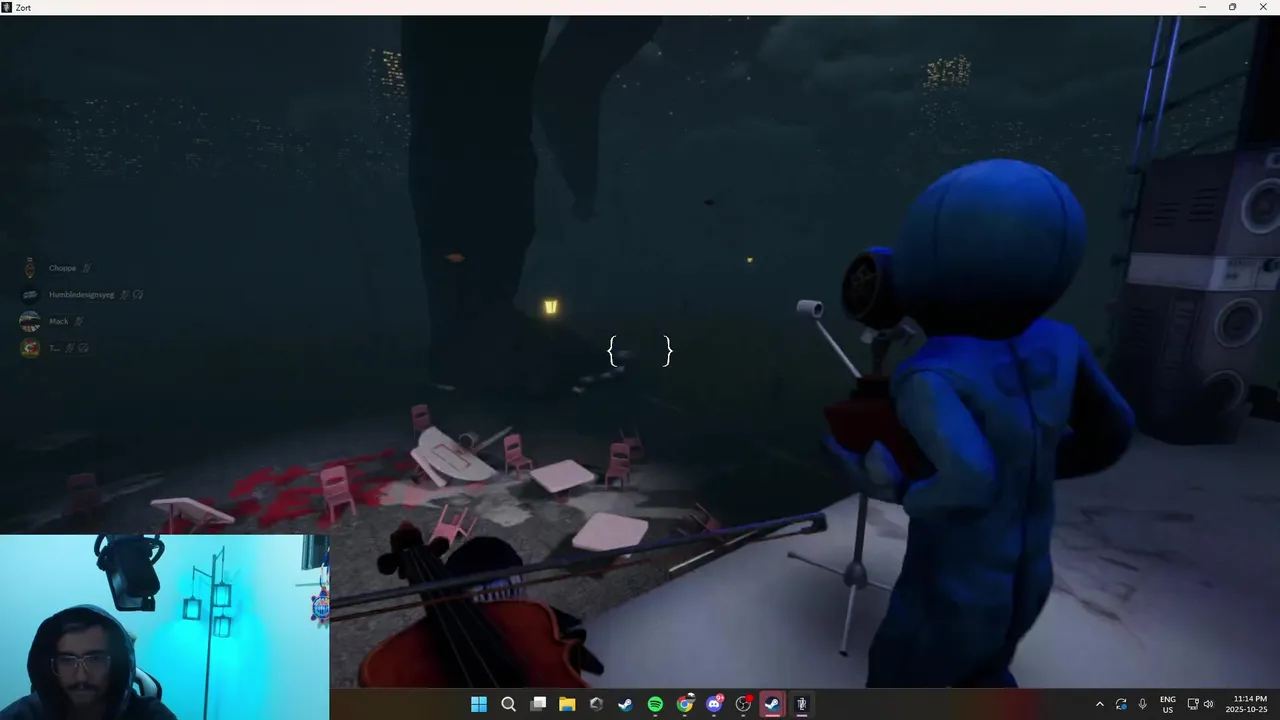1280x720 pixels.
Task: Open the volume tray icon
Action: tap(1208, 704)
